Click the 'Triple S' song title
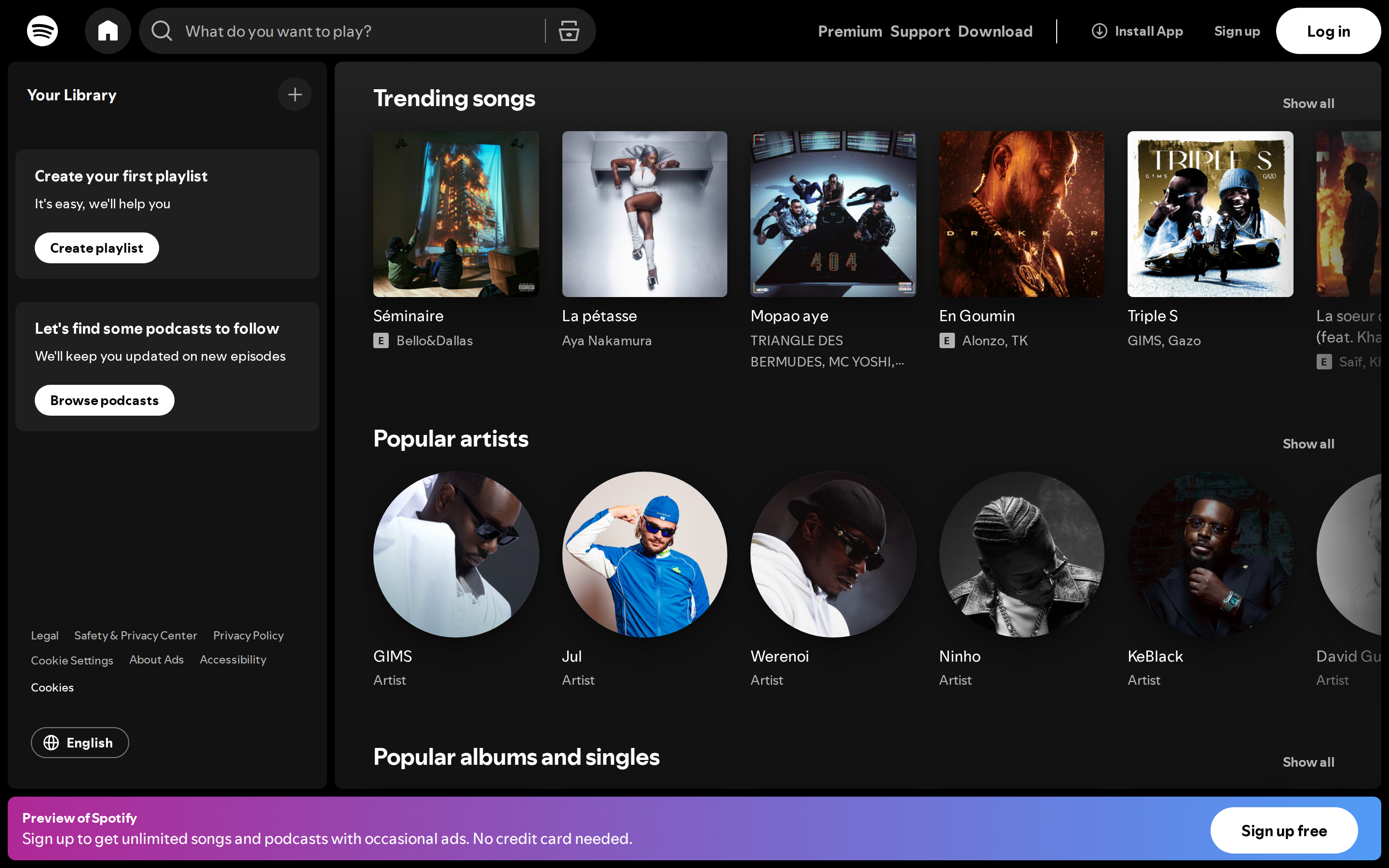 coord(1153,316)
